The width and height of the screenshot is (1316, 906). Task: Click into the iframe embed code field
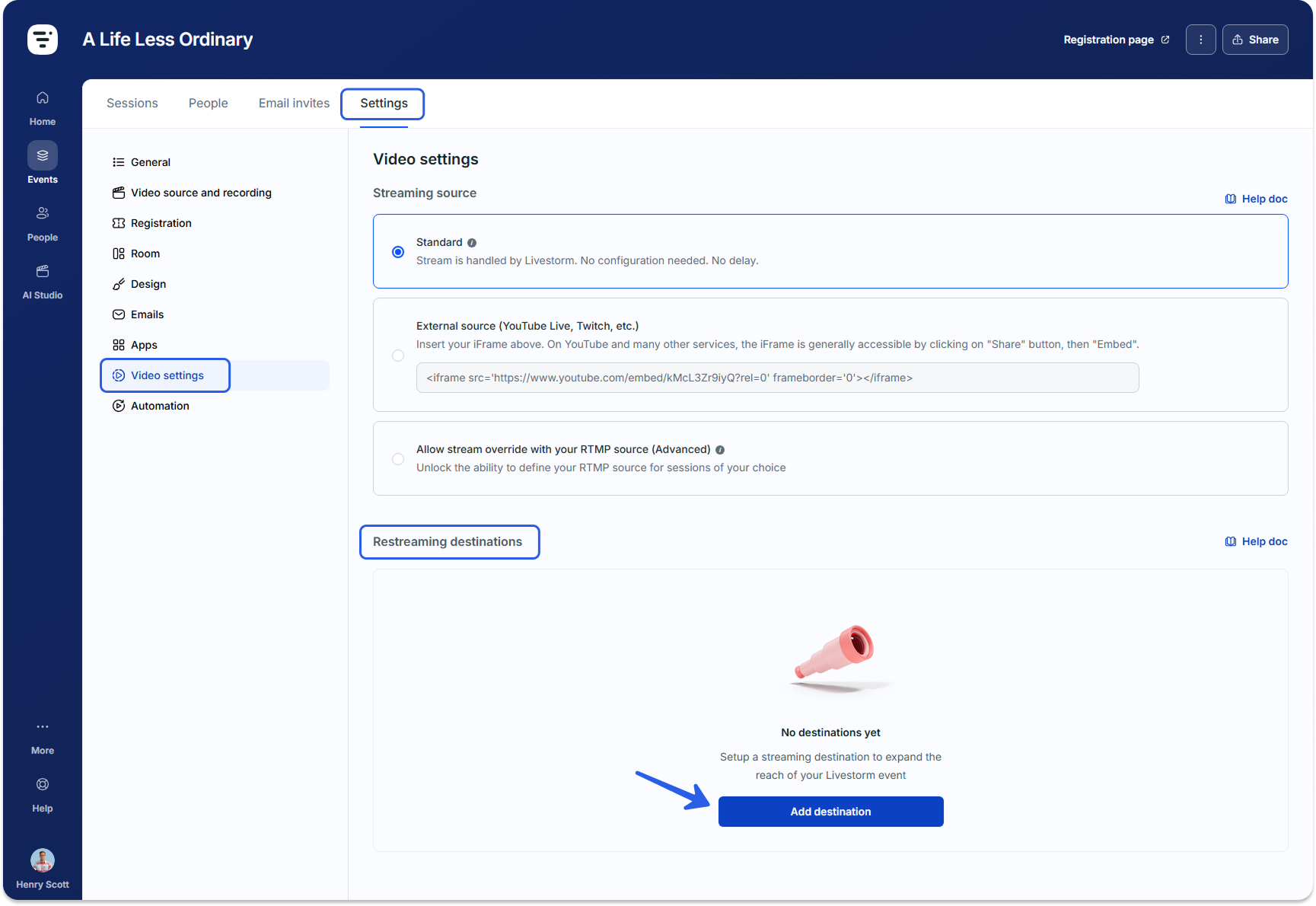click(777, 378)
